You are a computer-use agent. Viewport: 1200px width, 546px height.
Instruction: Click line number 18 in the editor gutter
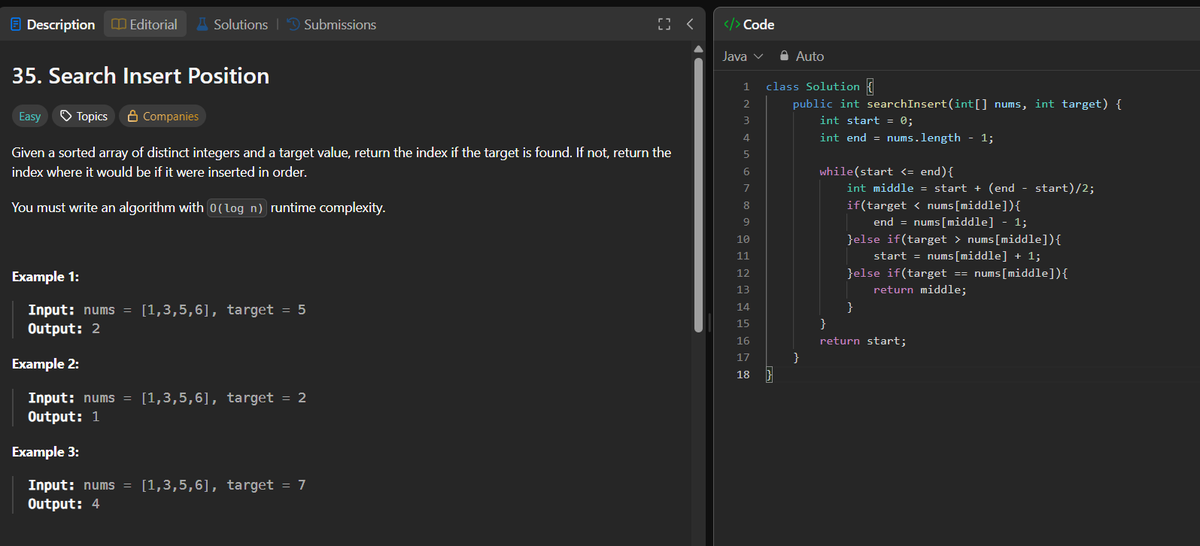(x=743, y=375)
